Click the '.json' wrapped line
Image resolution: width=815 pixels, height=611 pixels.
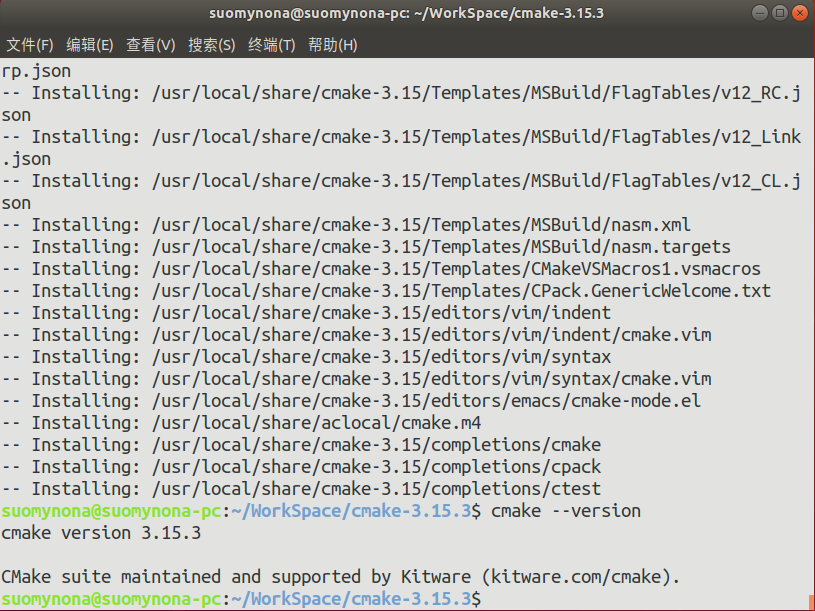pyautogui.click(x=26, y=159)
